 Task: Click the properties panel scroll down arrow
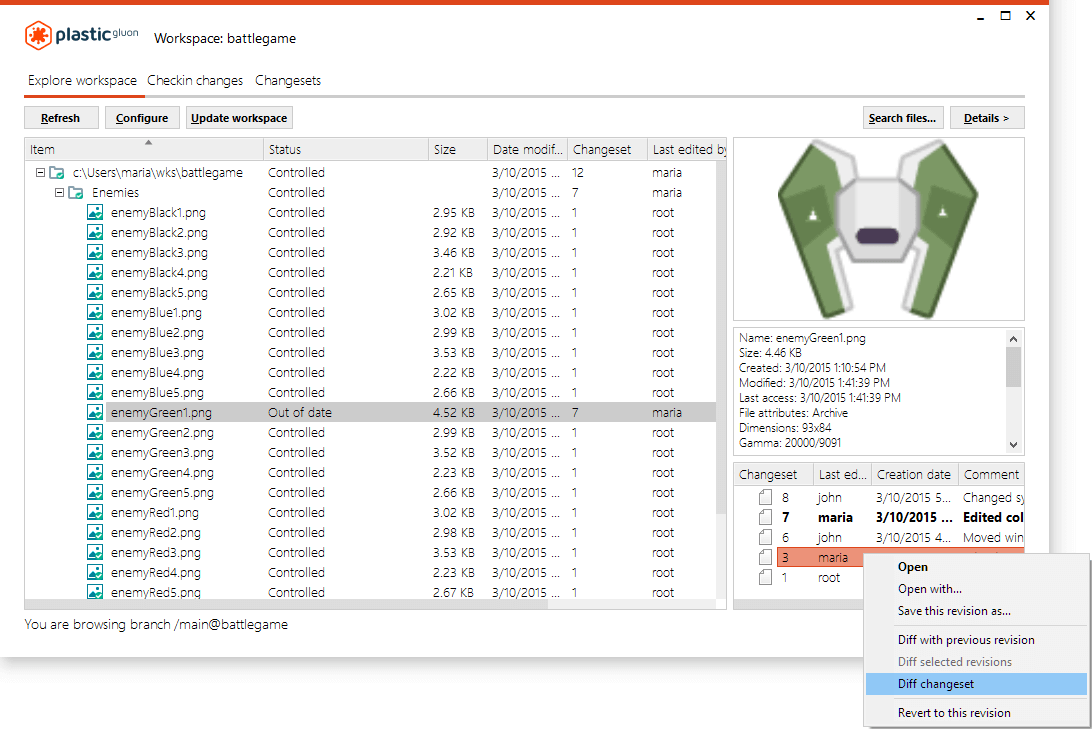click(x=1013, y=445)
